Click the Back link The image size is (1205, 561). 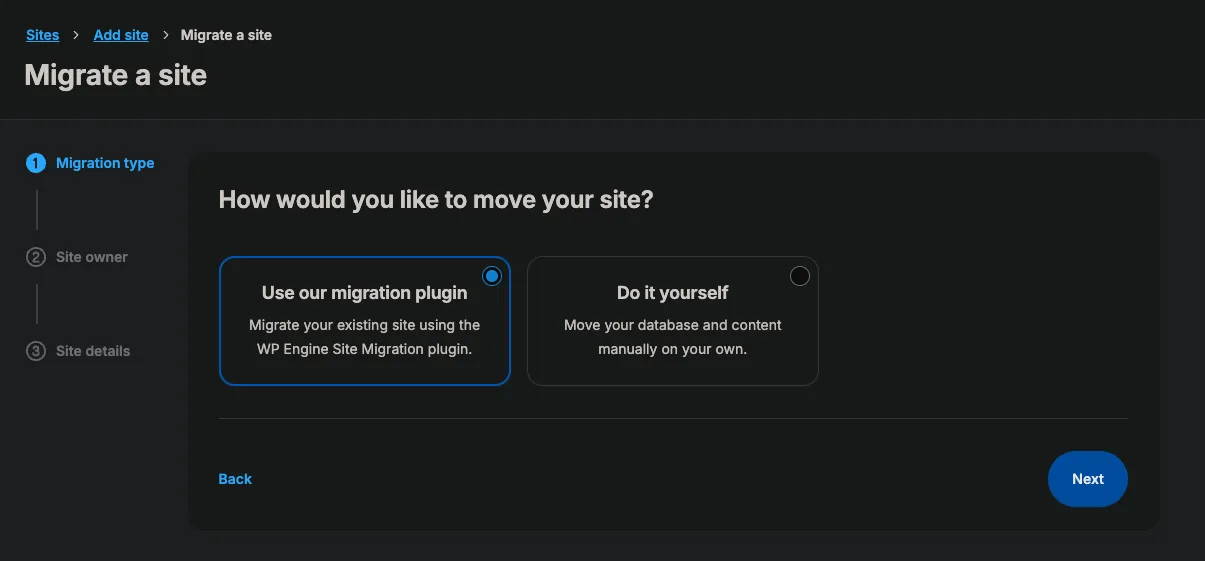(235, 479)
